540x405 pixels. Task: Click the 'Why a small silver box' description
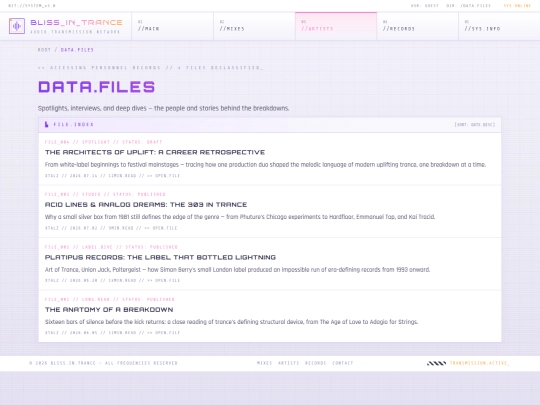click(x=240, y=217)
